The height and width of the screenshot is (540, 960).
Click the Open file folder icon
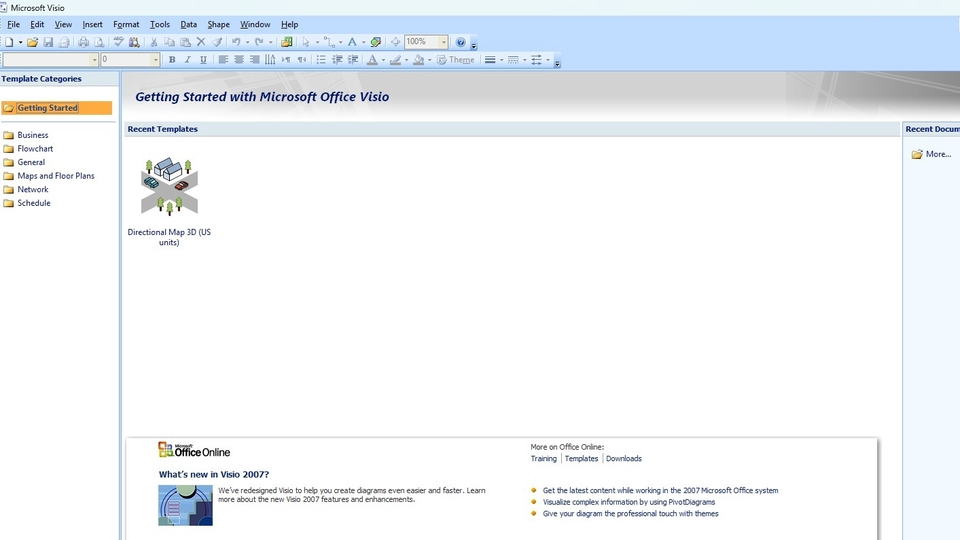[32, 42]
